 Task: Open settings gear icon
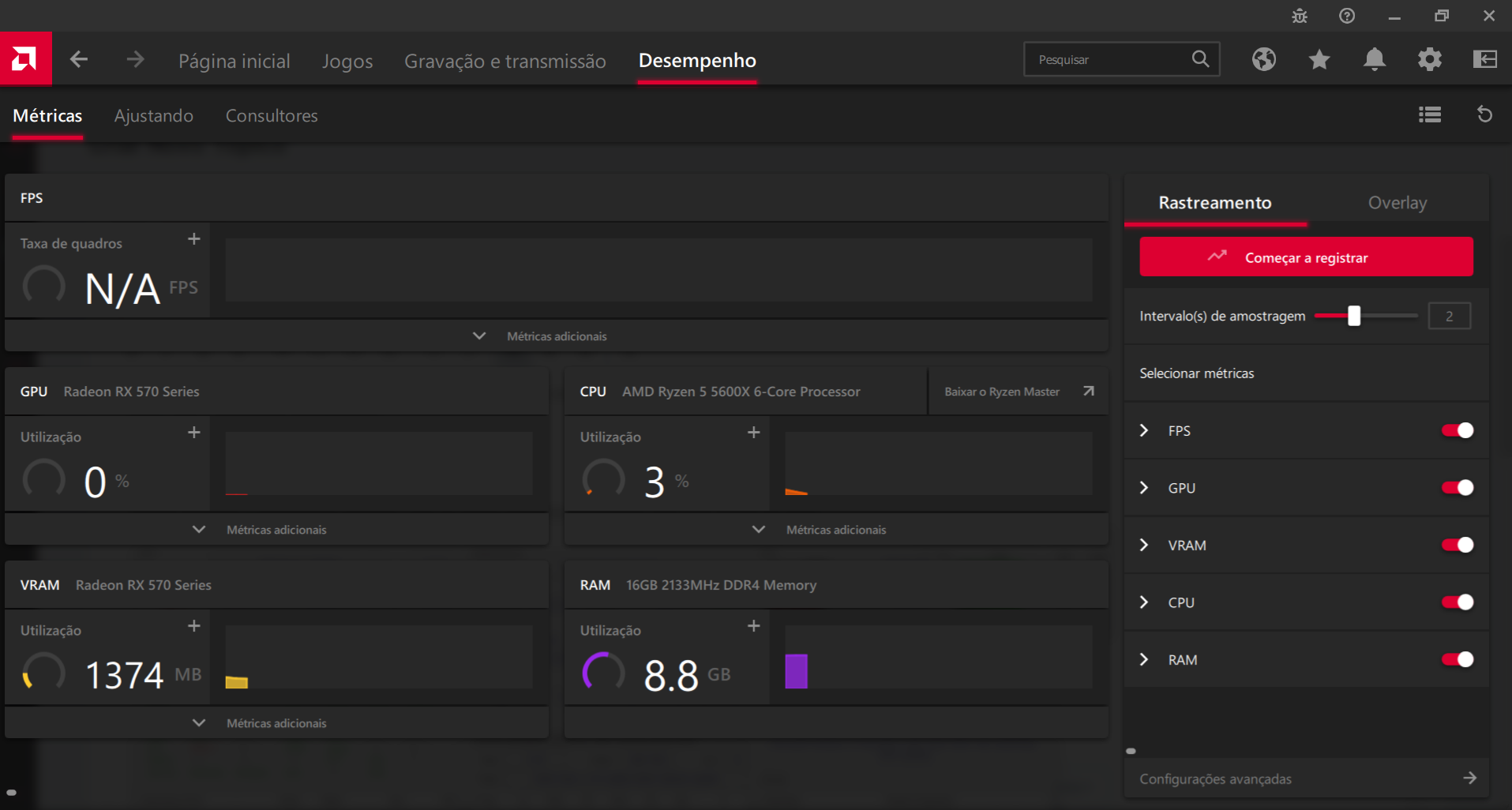(x=1430, y=59)
